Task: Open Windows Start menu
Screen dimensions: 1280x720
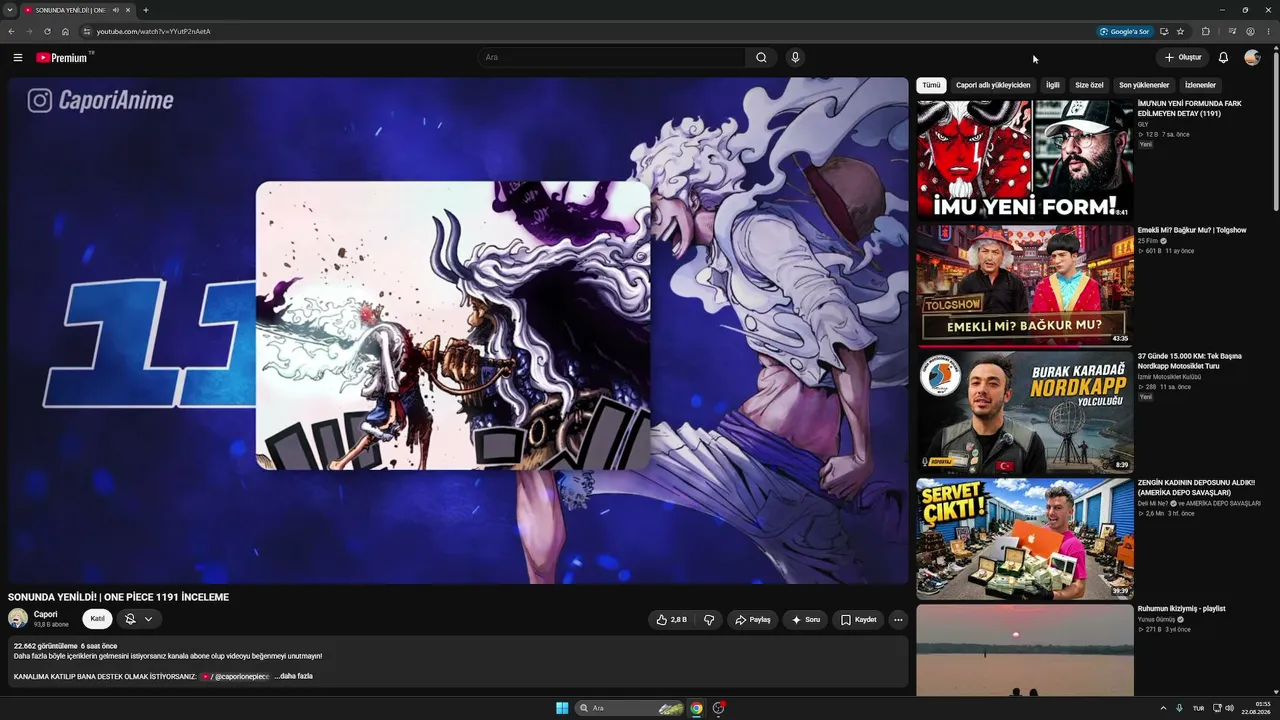Action: 562,708
